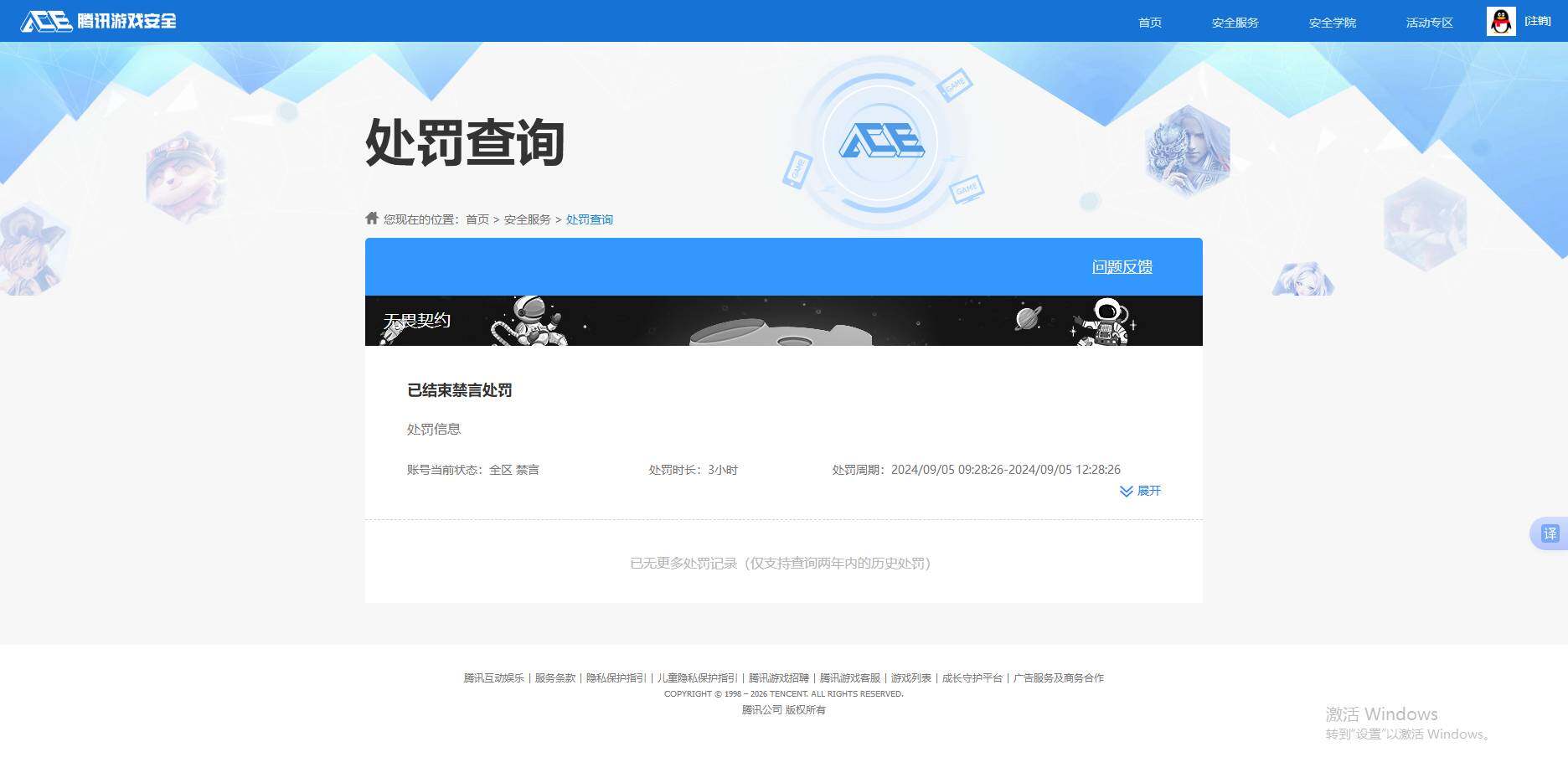The height and width of the screenshot is (783, 1568).
Task: Click the QQ penguin avatar in navbar
Action: pos(1500,21)
